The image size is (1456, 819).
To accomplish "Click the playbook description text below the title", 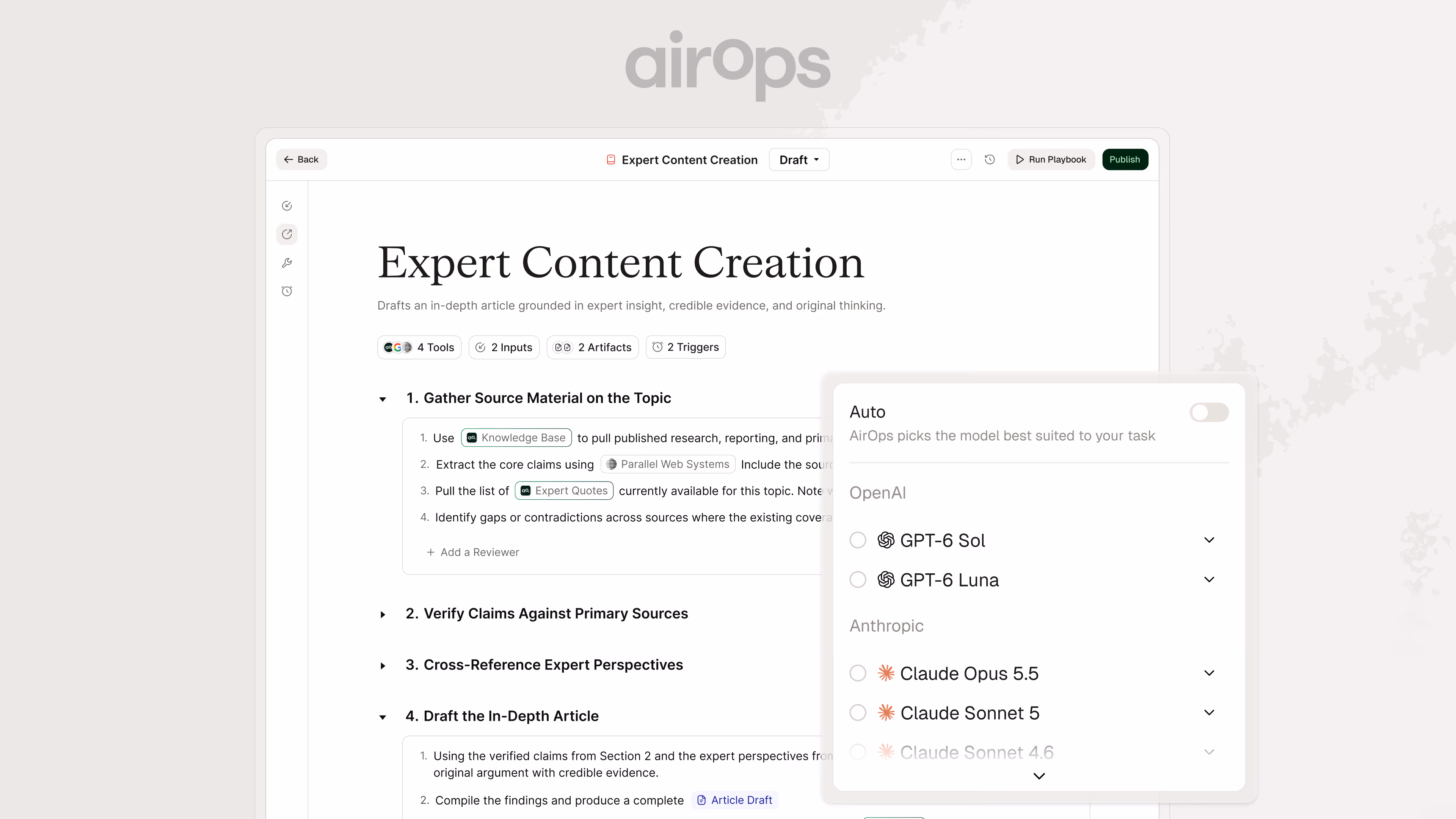I will click(x=631, y=305).
